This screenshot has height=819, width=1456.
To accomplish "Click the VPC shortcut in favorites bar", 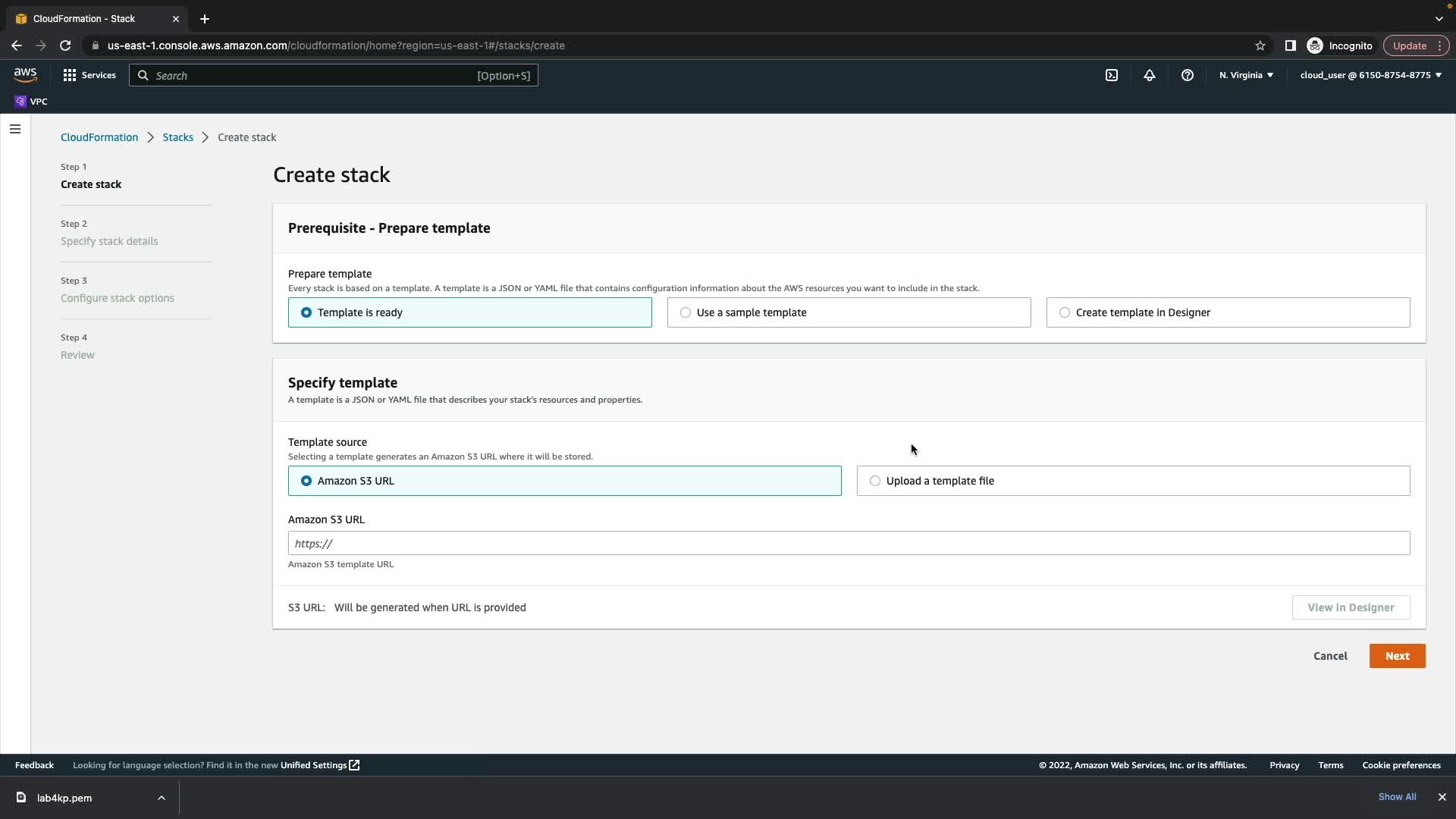I will click(31, 102).
